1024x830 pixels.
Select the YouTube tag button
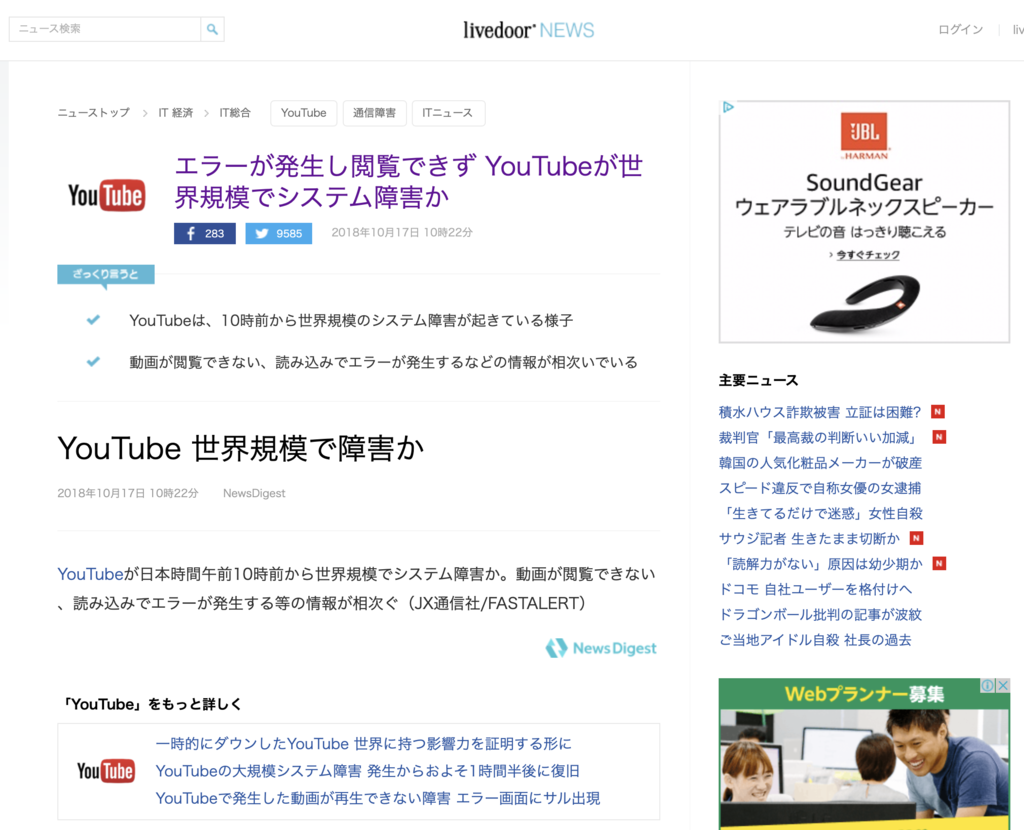tap(304, 113)
